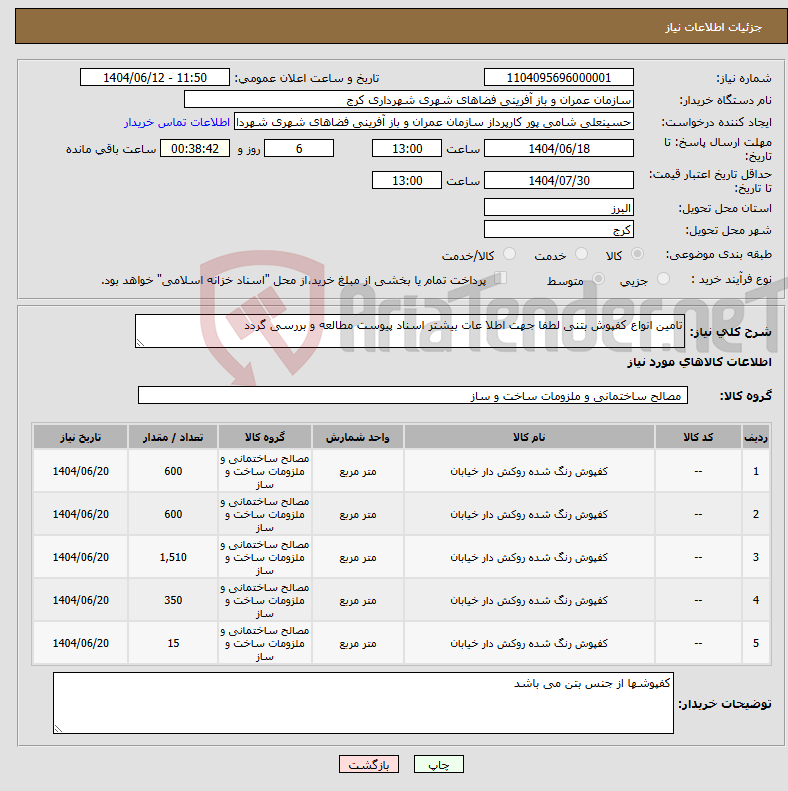Screen dimensions: 788x791
Task: Toggle the Islamic treasury payment checkbox
Action: pyautogui.click(x=500, y=278)
